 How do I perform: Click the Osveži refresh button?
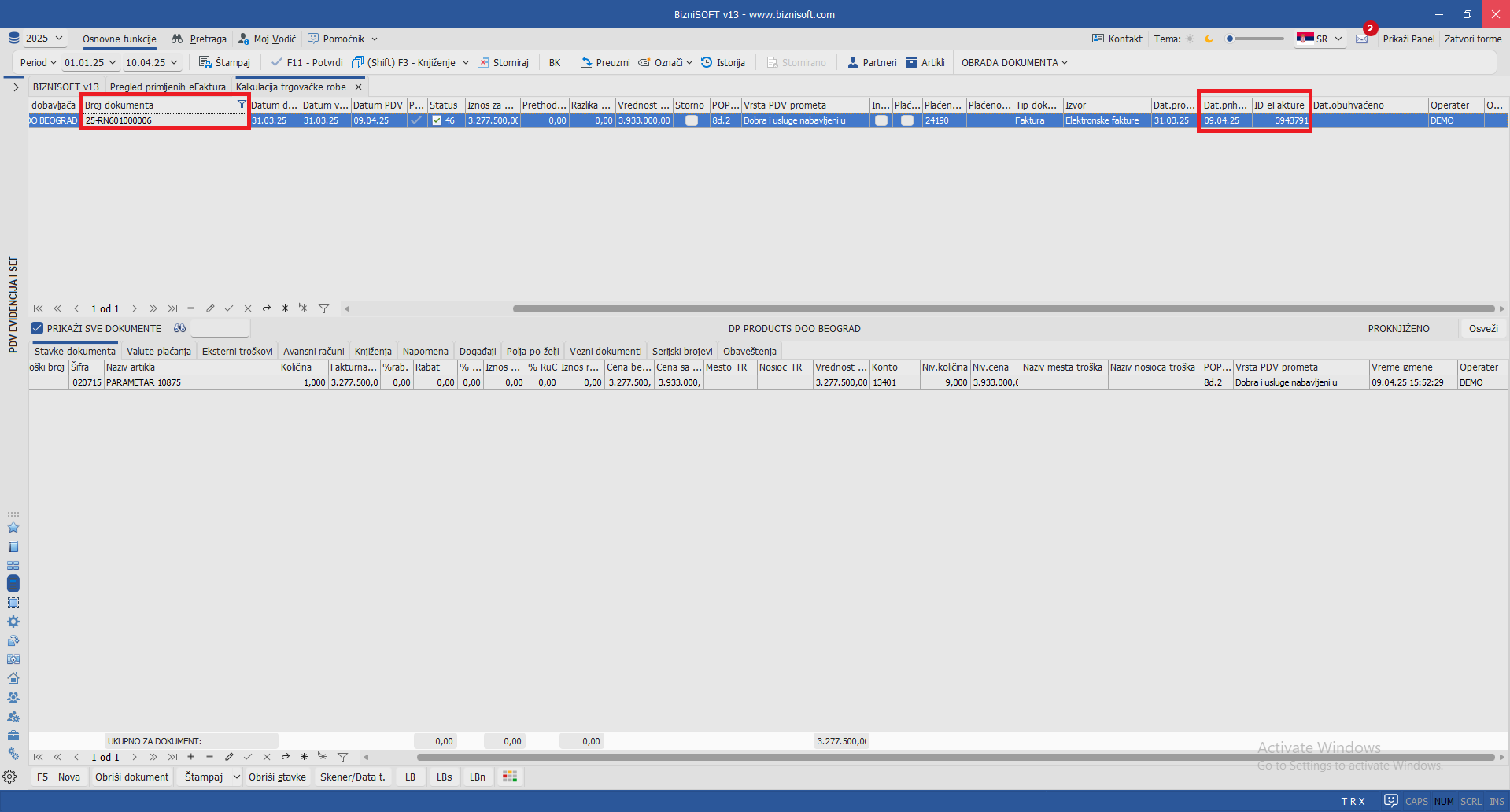pyautogui.click(x=1483, y=328)
